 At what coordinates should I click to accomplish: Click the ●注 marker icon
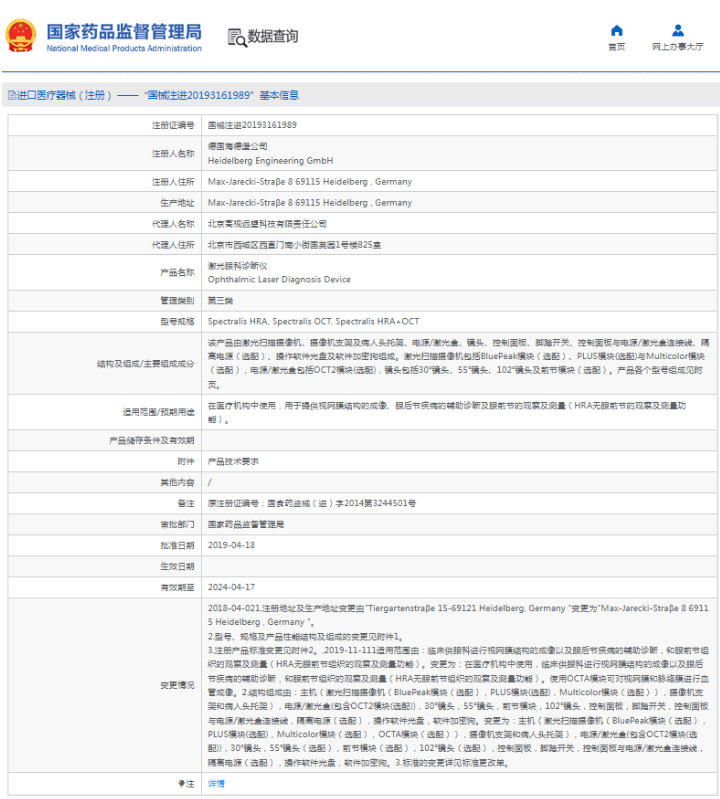182,784
